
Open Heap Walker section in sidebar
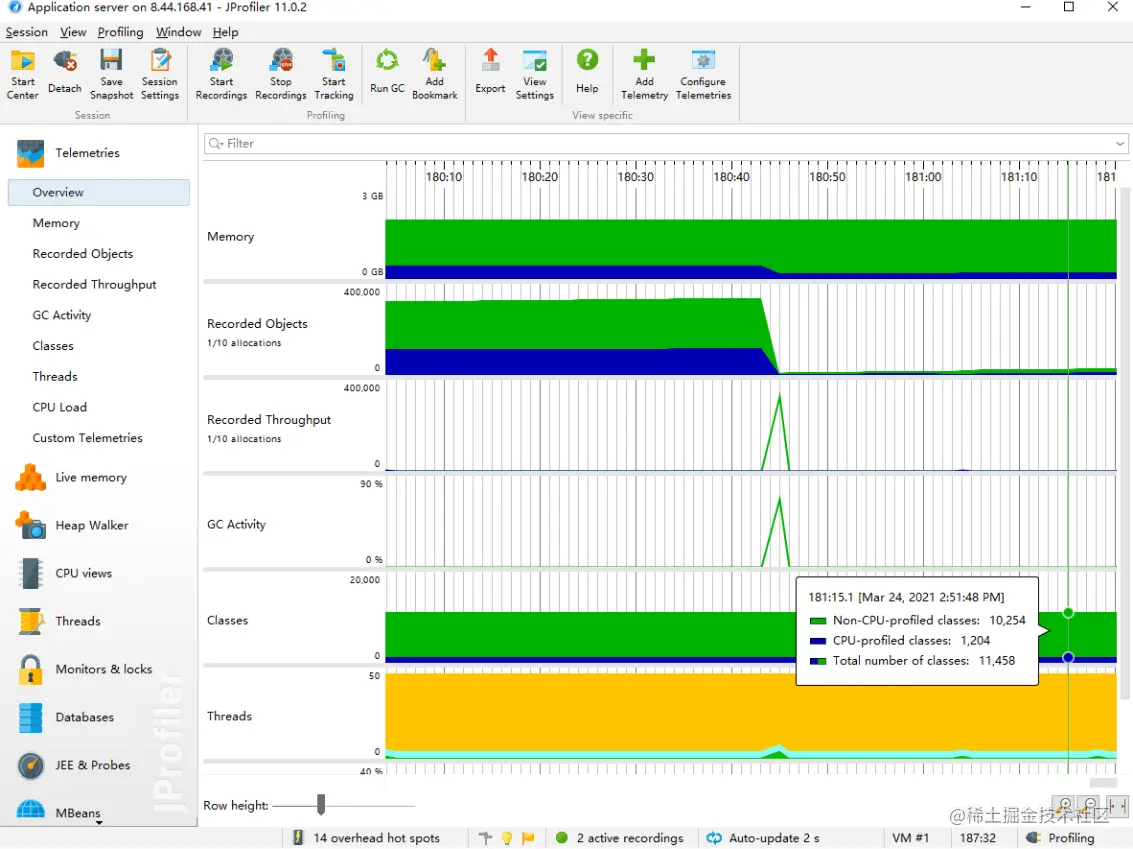coord(91,525)
